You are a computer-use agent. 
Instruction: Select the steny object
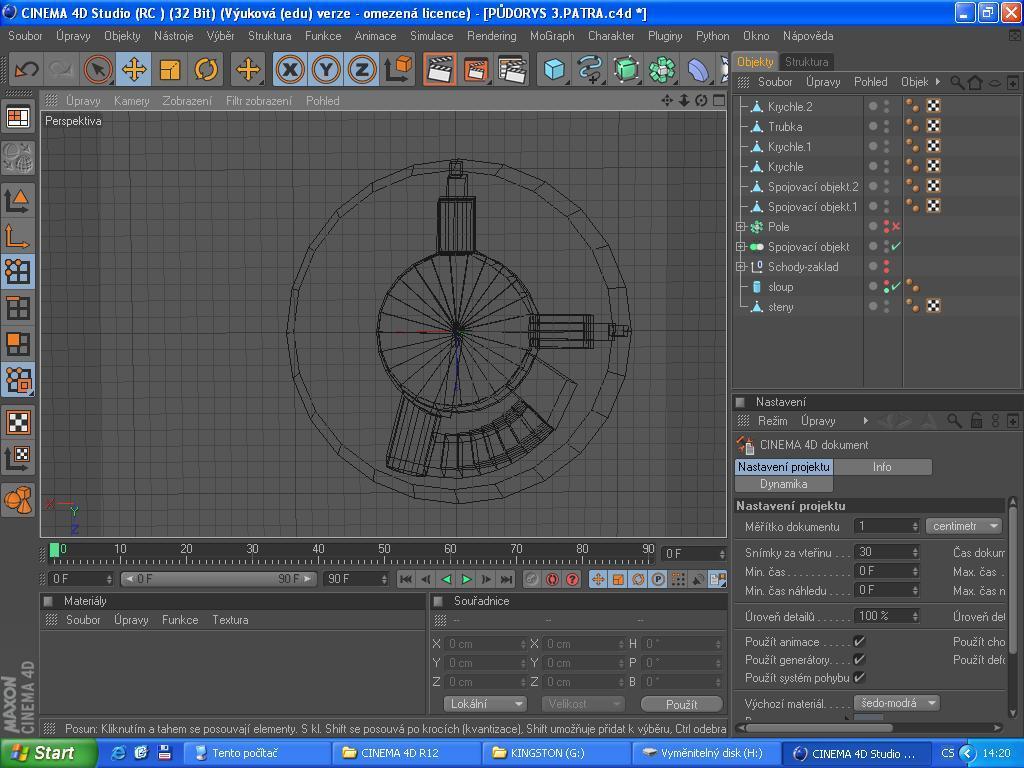(780, 307)
